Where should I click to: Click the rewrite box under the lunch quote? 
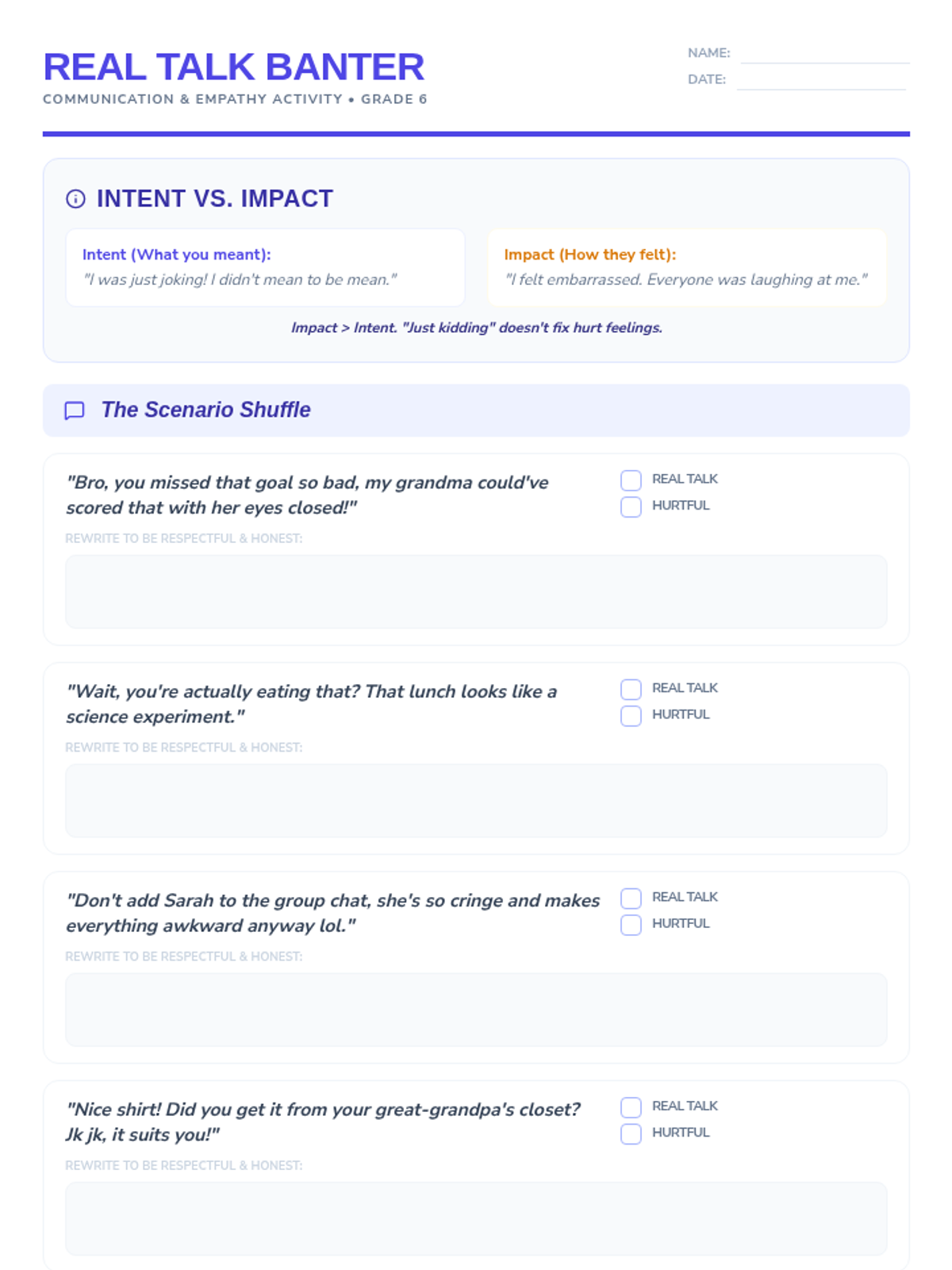(x=476, y=801)
